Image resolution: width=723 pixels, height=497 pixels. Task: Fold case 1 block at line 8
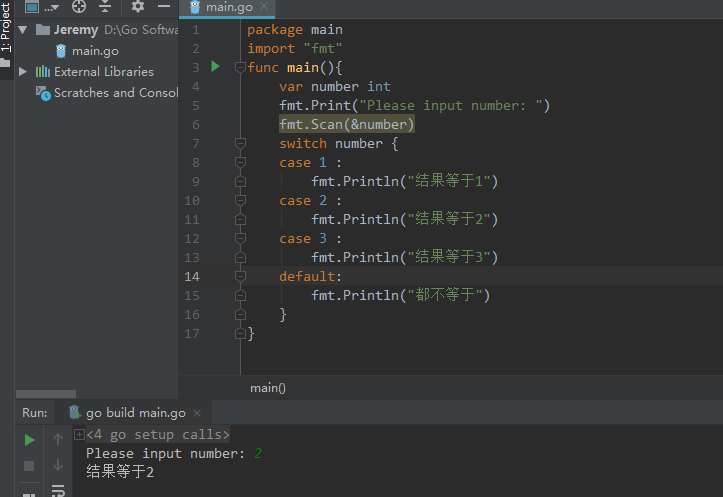240,162
